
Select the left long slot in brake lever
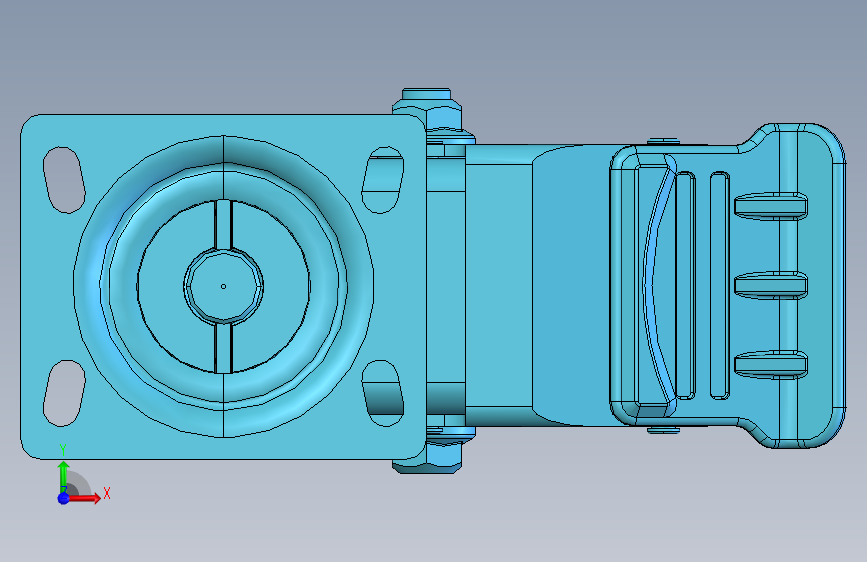[686, 285]
